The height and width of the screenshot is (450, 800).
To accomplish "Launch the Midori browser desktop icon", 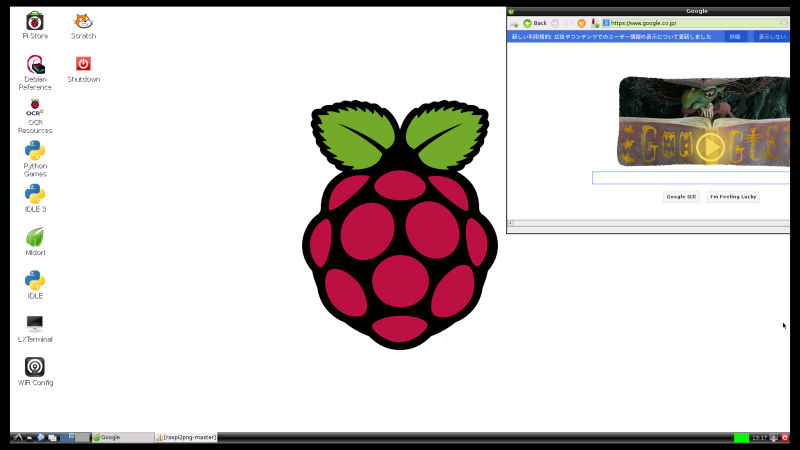I will click(x=35, y=237).
